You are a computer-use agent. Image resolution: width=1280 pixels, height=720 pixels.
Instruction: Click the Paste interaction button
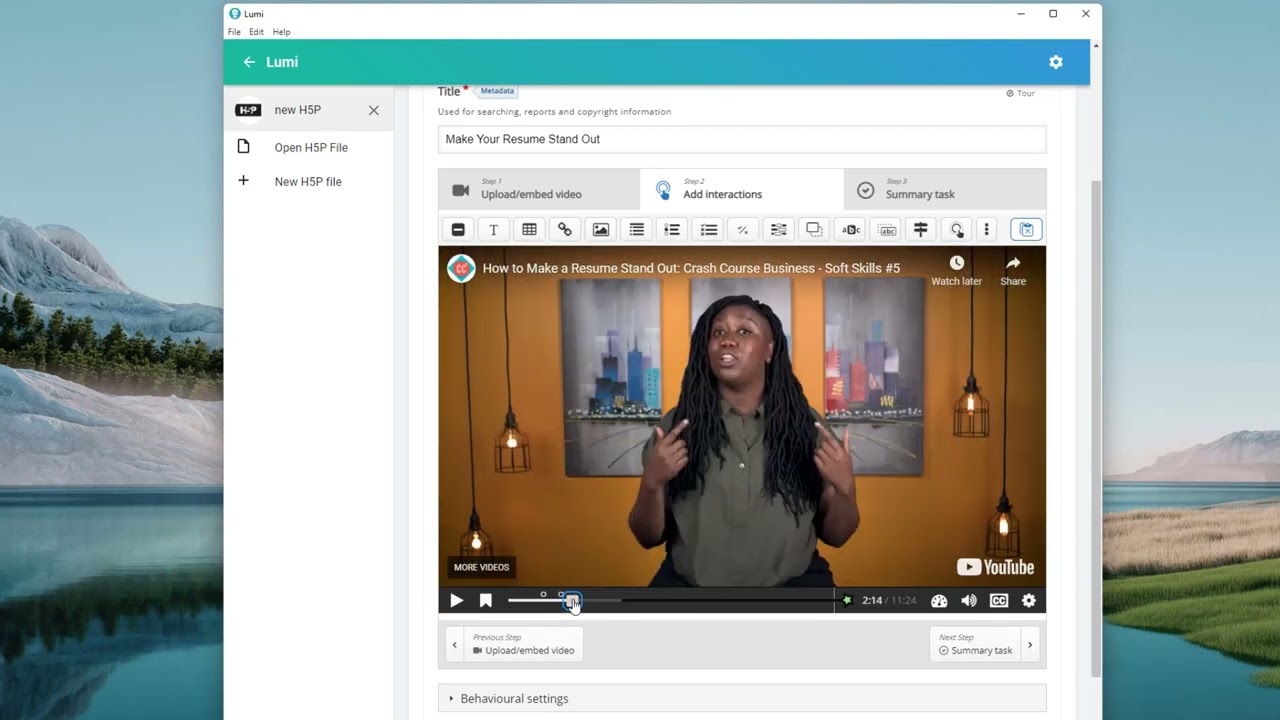point(1026,230)
